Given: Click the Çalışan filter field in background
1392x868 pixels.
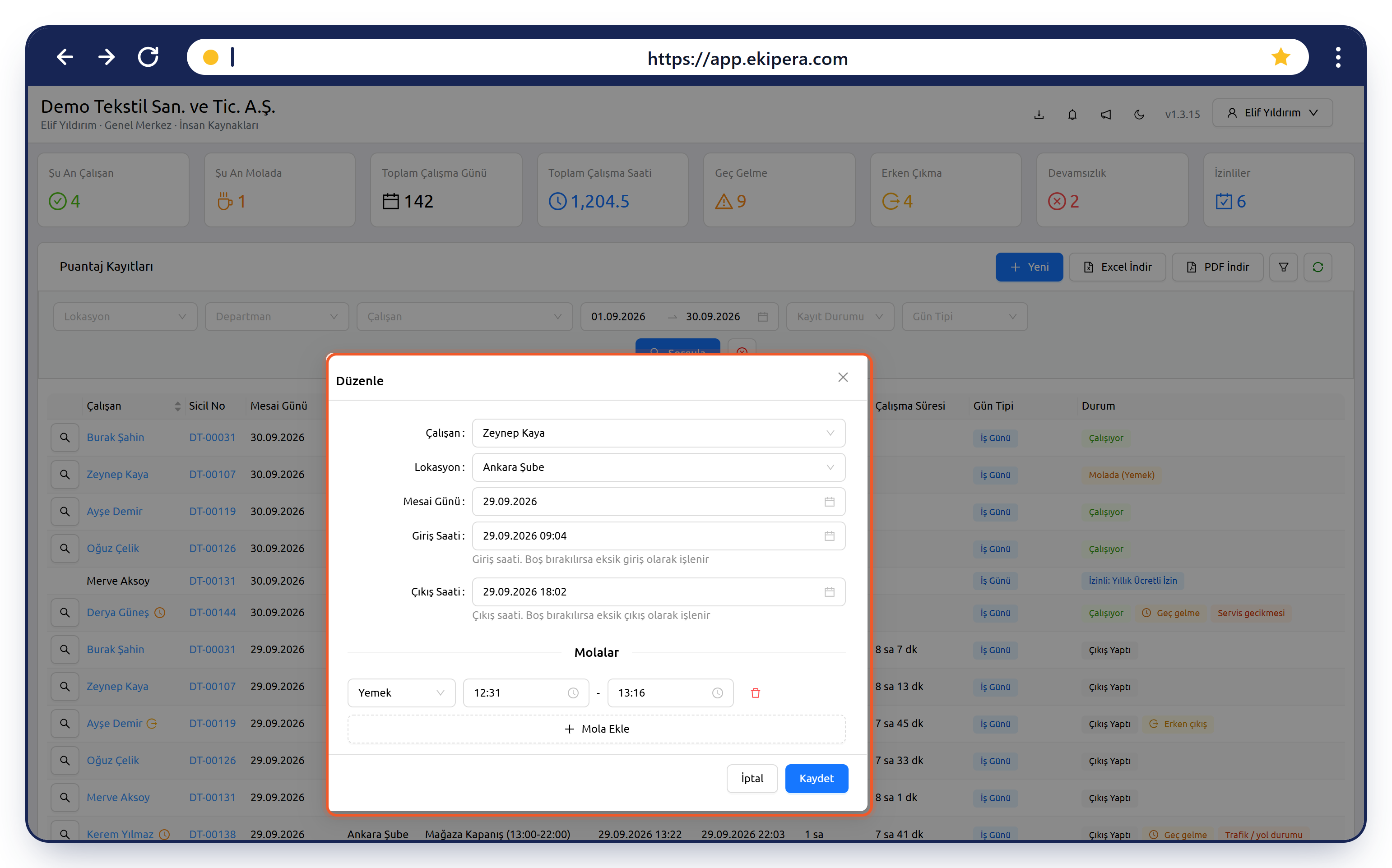Looking at the screenshot, I should (464, 317).
